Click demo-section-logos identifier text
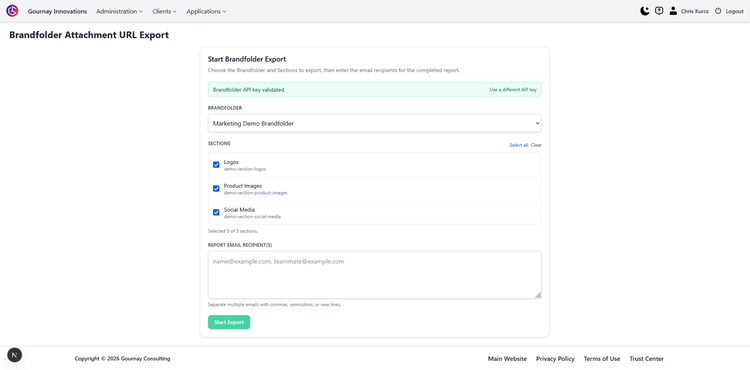The height and width of the screenshot is (370, 750). click(245, 169)
